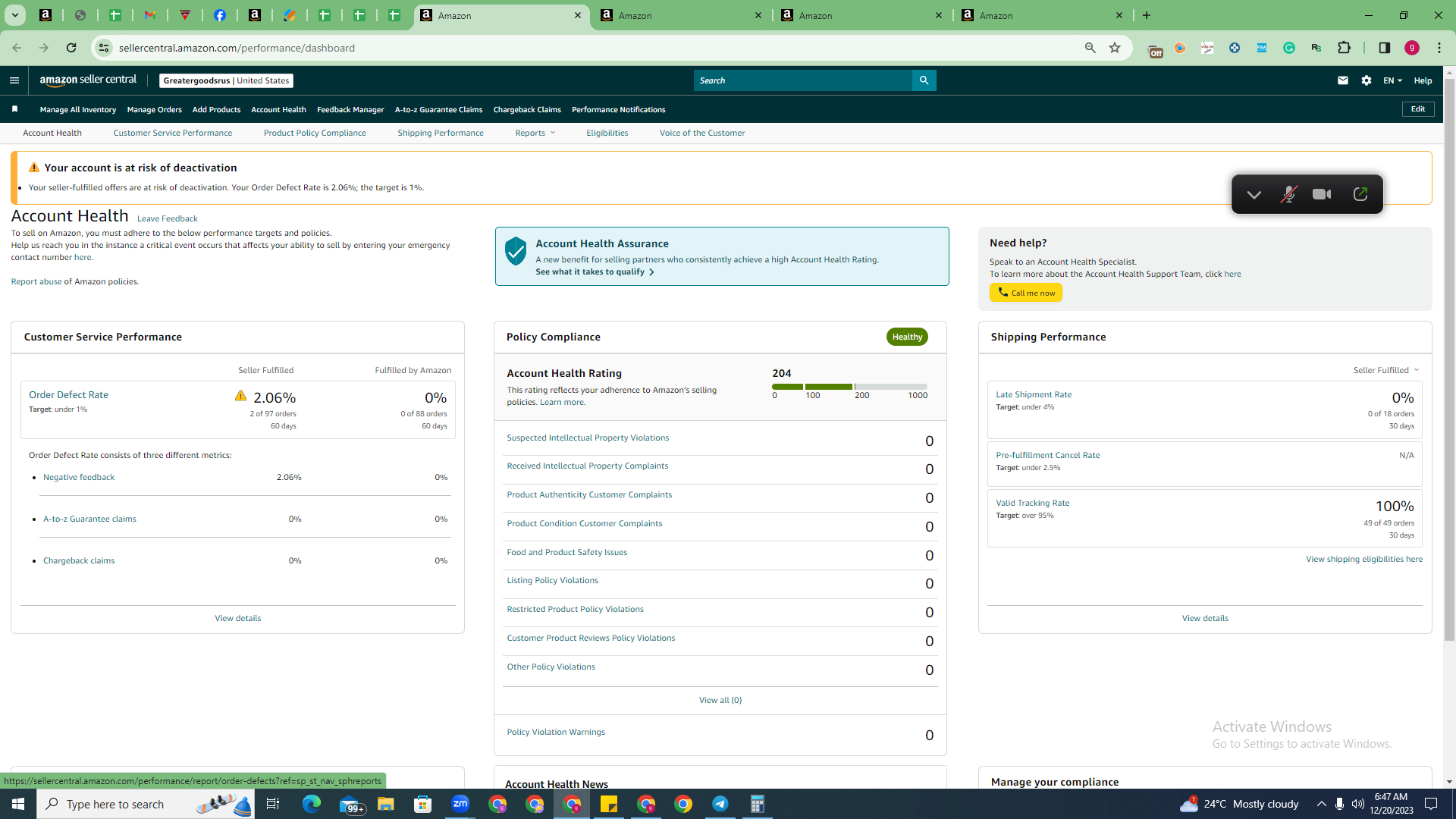Open the Chrome tab search dropdown

14,15
